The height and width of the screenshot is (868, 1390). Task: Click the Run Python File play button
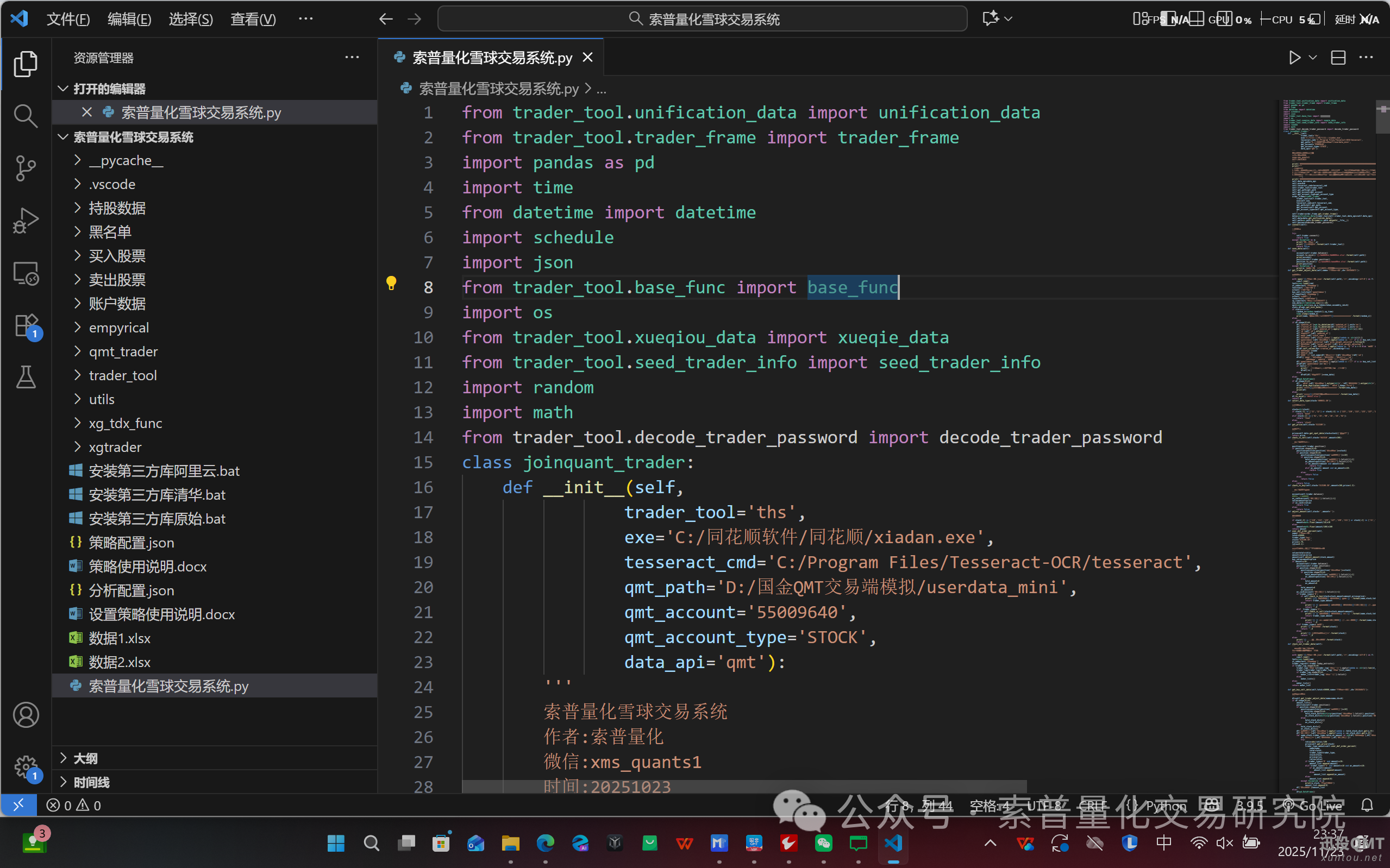tap(1295, 58)
